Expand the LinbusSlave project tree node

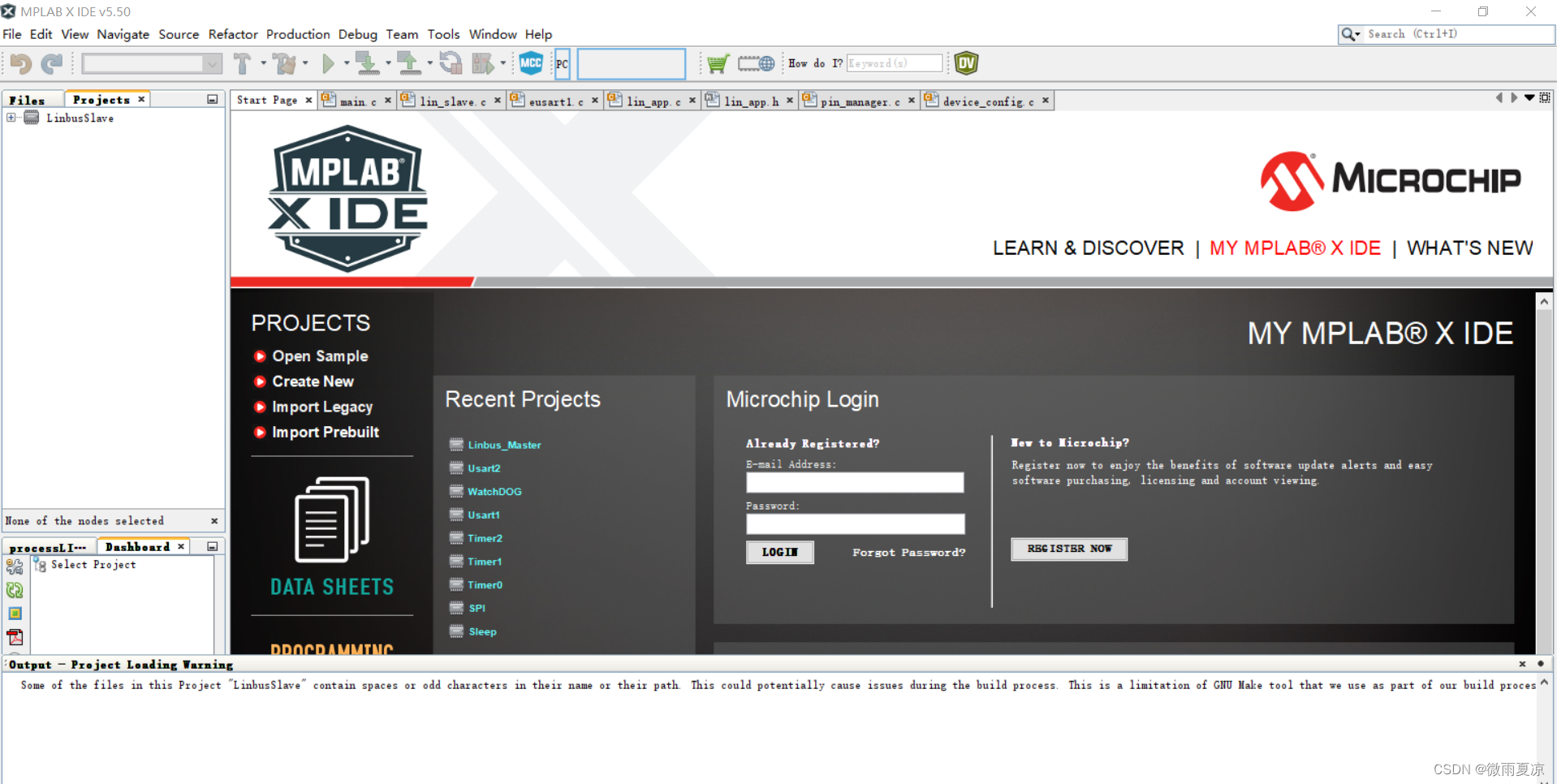pyautogui.click(x=11, y=118)
